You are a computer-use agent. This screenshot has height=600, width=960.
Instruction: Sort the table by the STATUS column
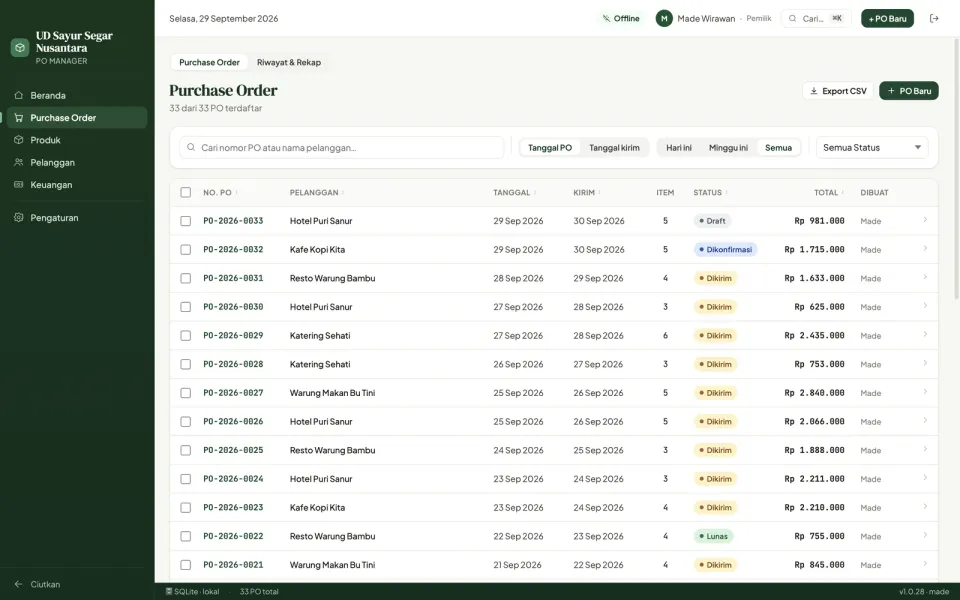pyautogui.click(x=710, y=192)
